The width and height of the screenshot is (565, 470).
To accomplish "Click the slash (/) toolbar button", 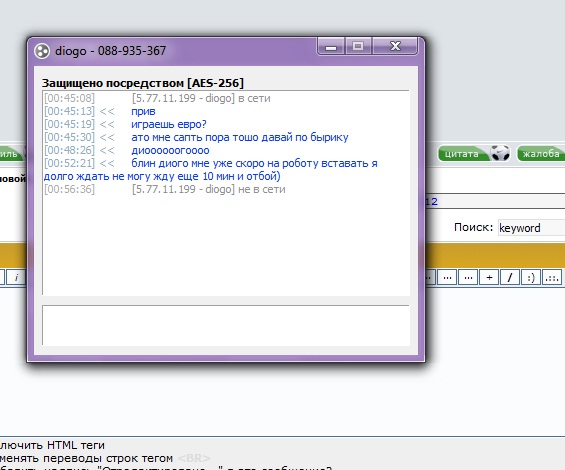I will (510, 278).
